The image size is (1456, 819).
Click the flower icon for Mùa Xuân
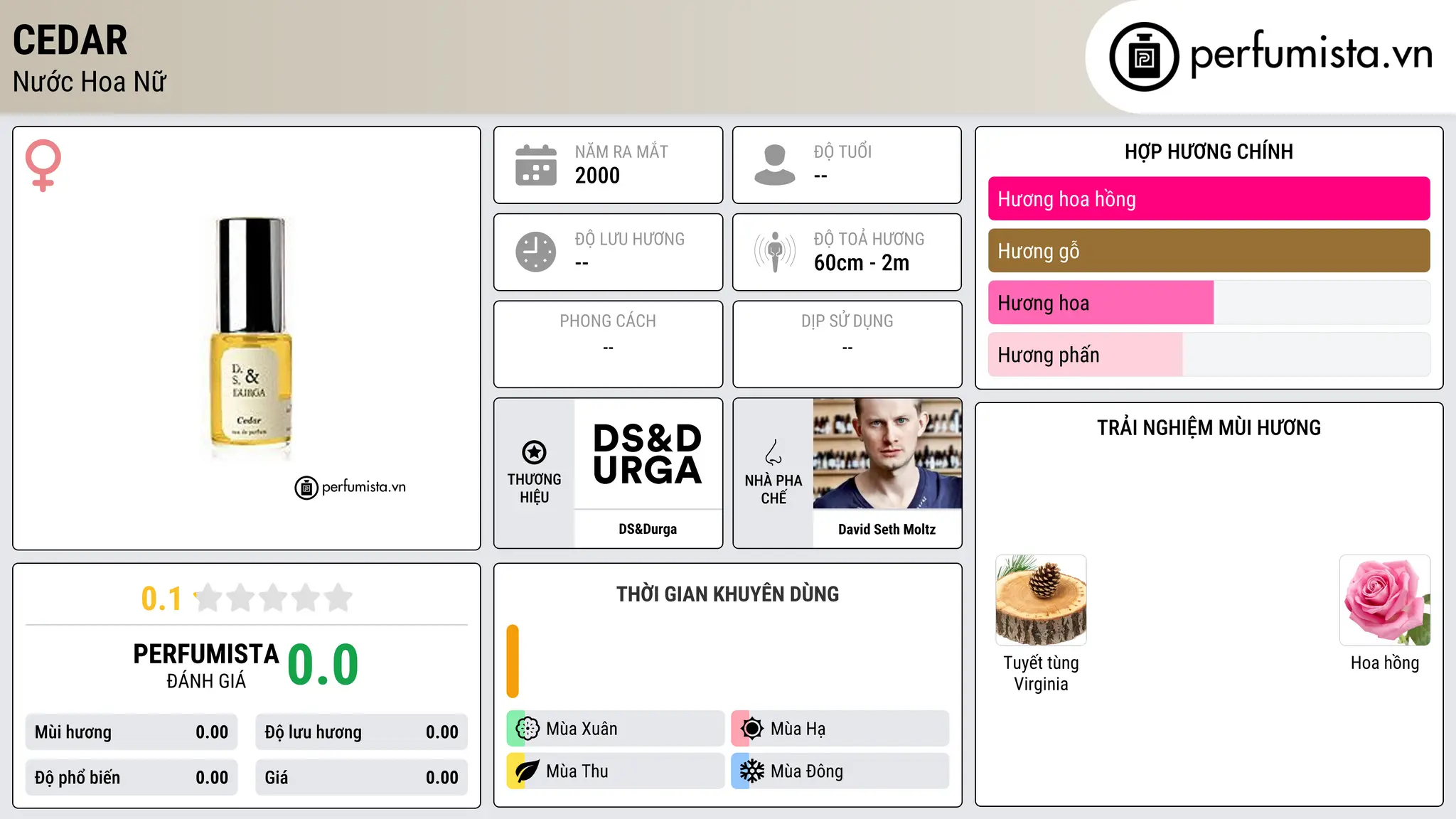coord(528,729)
